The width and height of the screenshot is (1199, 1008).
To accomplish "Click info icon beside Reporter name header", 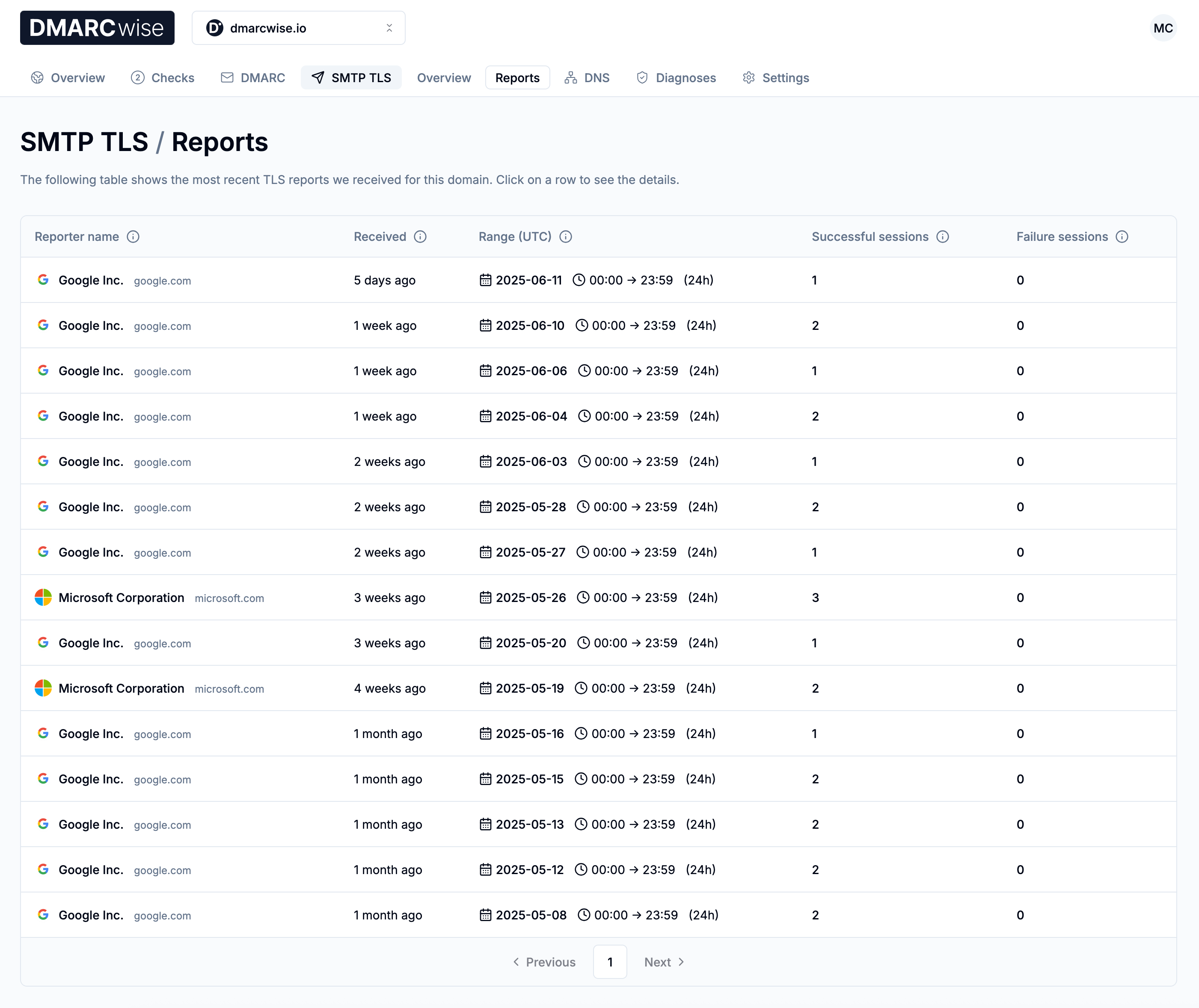I will point(133,237).
